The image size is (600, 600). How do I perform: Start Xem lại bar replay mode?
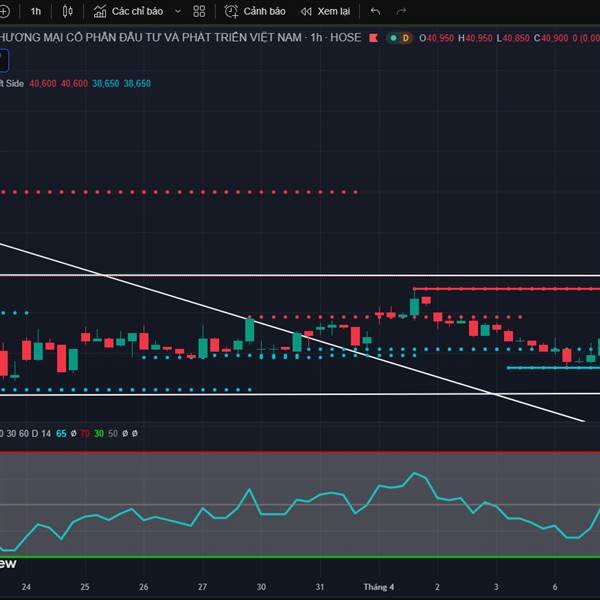coord(325,11)
